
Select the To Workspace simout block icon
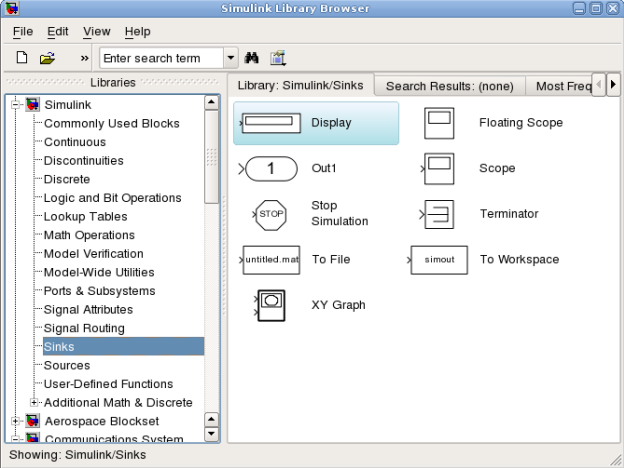[x=438, y=260]
